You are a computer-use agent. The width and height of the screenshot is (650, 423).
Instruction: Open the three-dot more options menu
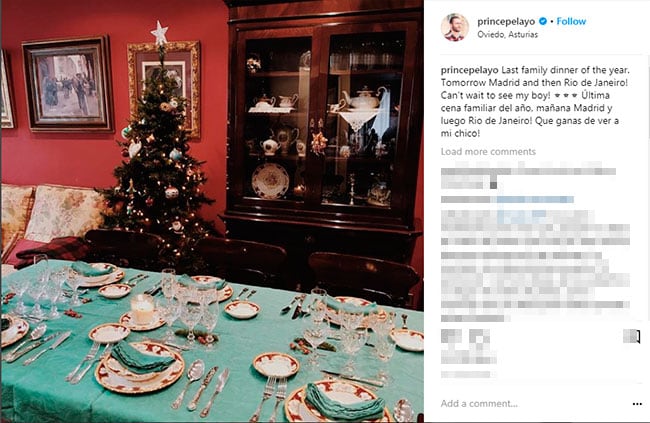[x=637, y=404]
